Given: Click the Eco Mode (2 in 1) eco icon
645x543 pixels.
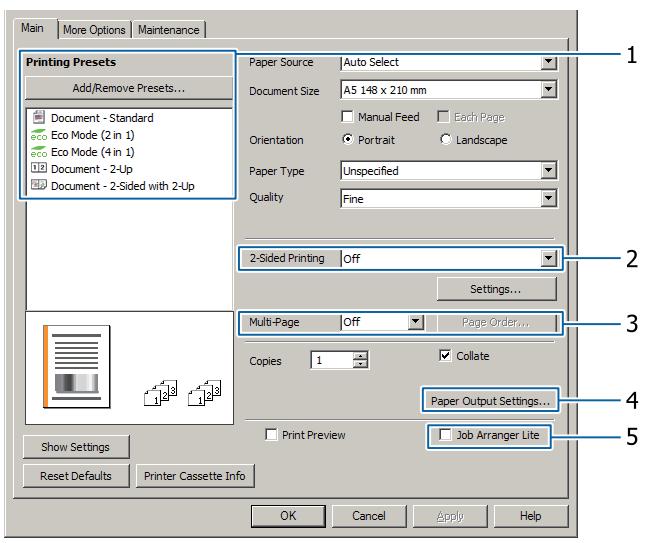Looking at the screenshot, I should pos(39,135).
